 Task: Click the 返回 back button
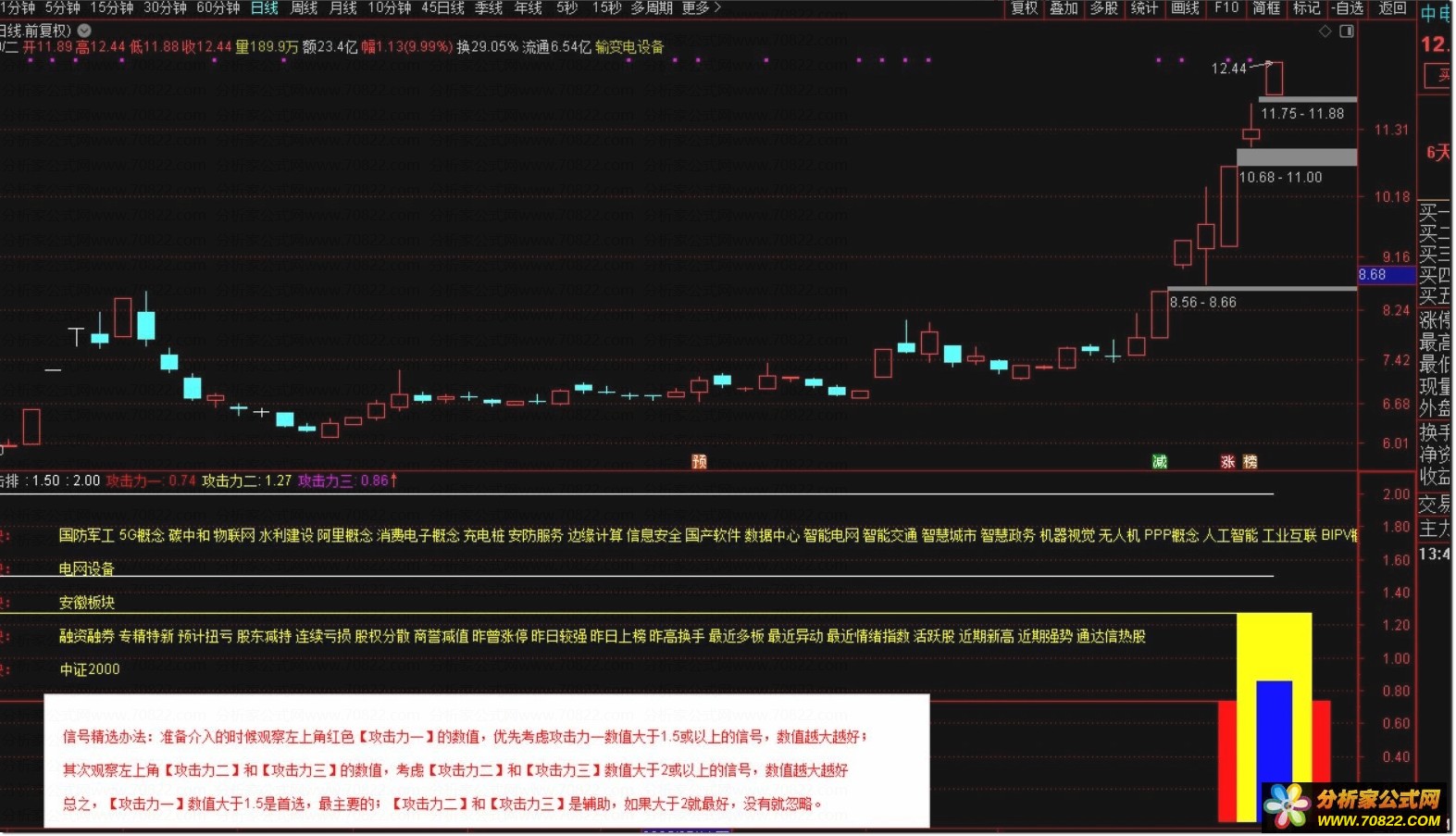tap(1393, 8)
